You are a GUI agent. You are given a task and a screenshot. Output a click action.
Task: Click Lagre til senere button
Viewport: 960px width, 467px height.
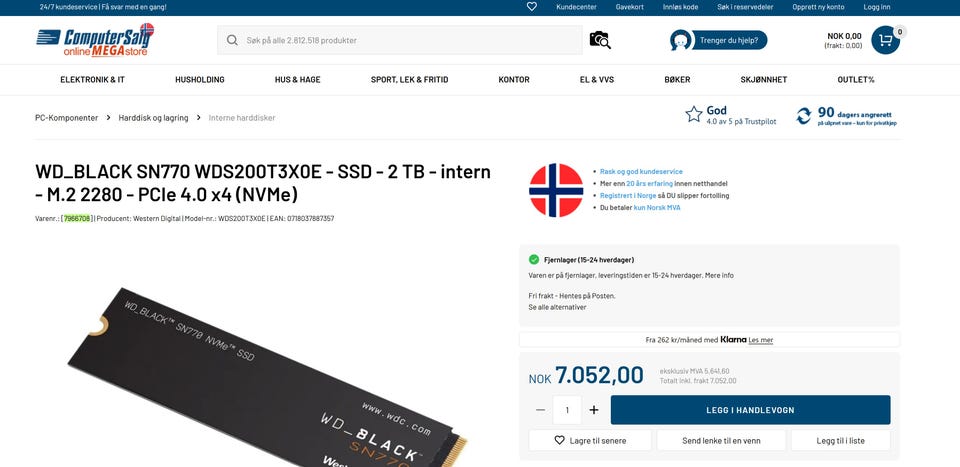(x=590, y=440)
